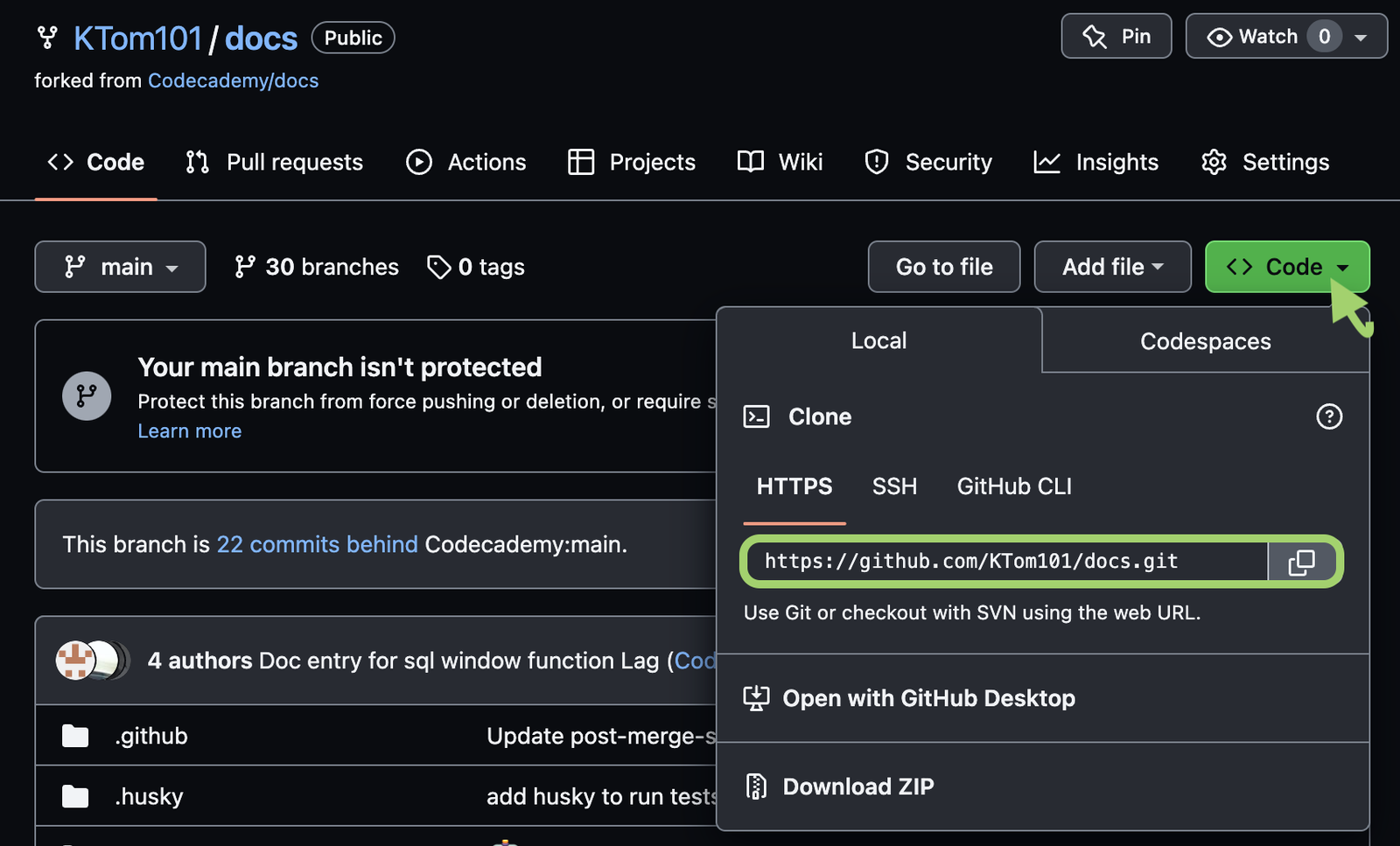Open the clone help question mark icon
This screenshot has width=1400, height=846.
click(1329, 417)
